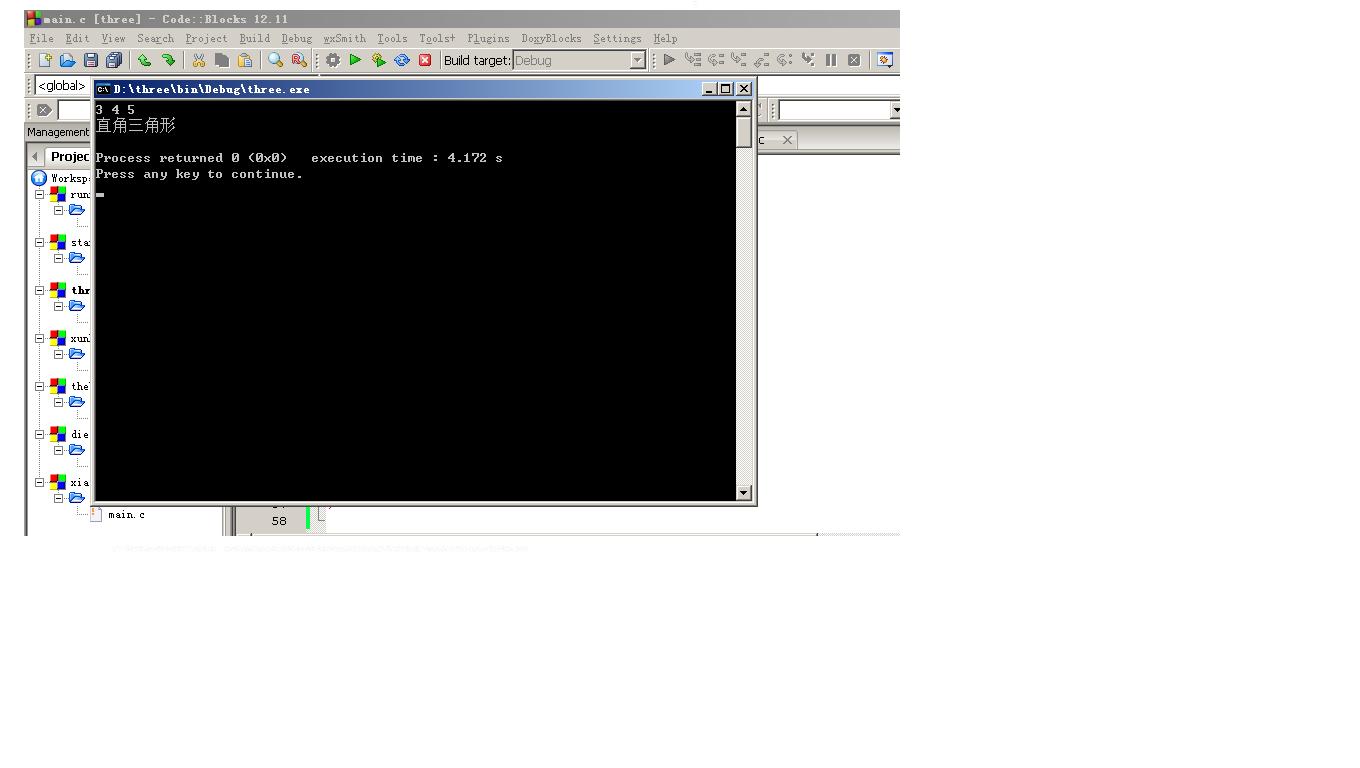The width and height of the screenshot is (1360, 768).
Task: Click the New file toolbar icon
Action: tap(45, 60)
